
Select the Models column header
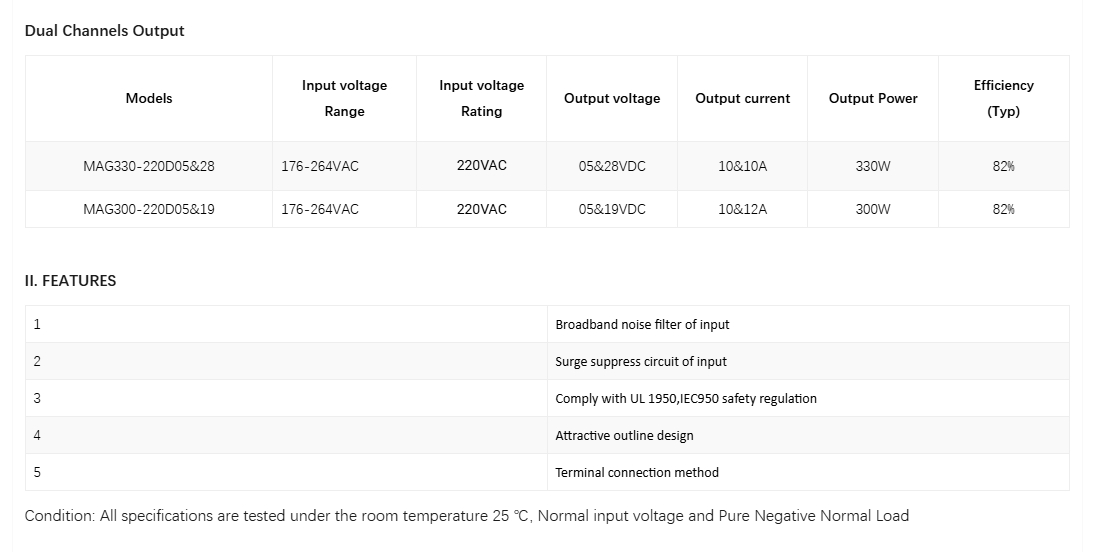[x=149, y=98]
